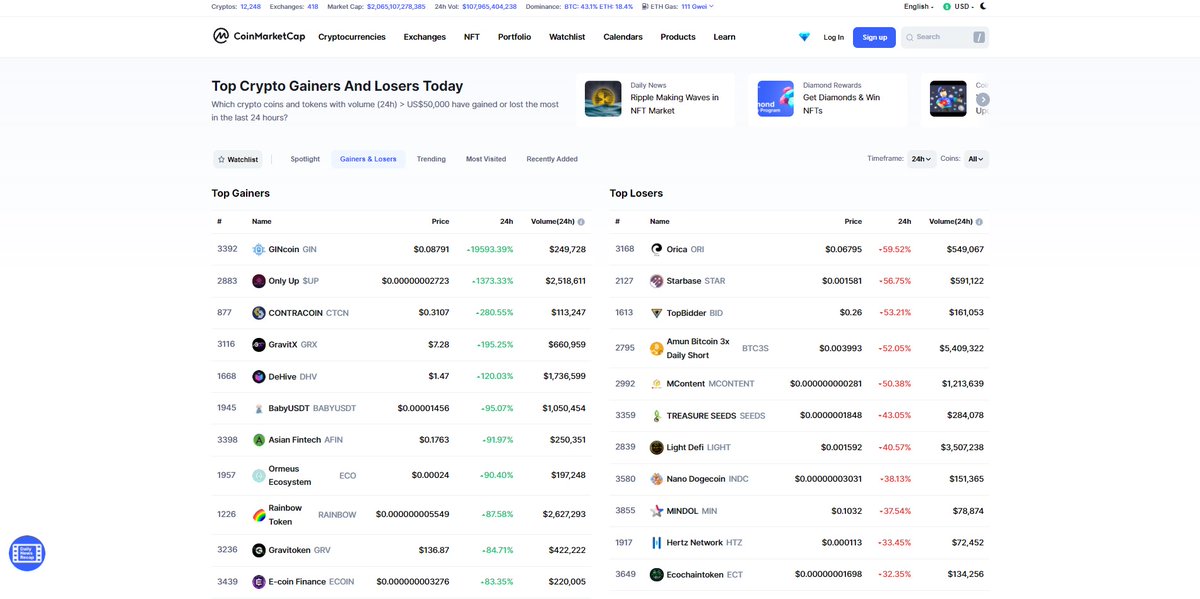This screenshot has height=599, width=1200.
Task: Switch to the Most Visited tab
Action: [x=486, y=159]
